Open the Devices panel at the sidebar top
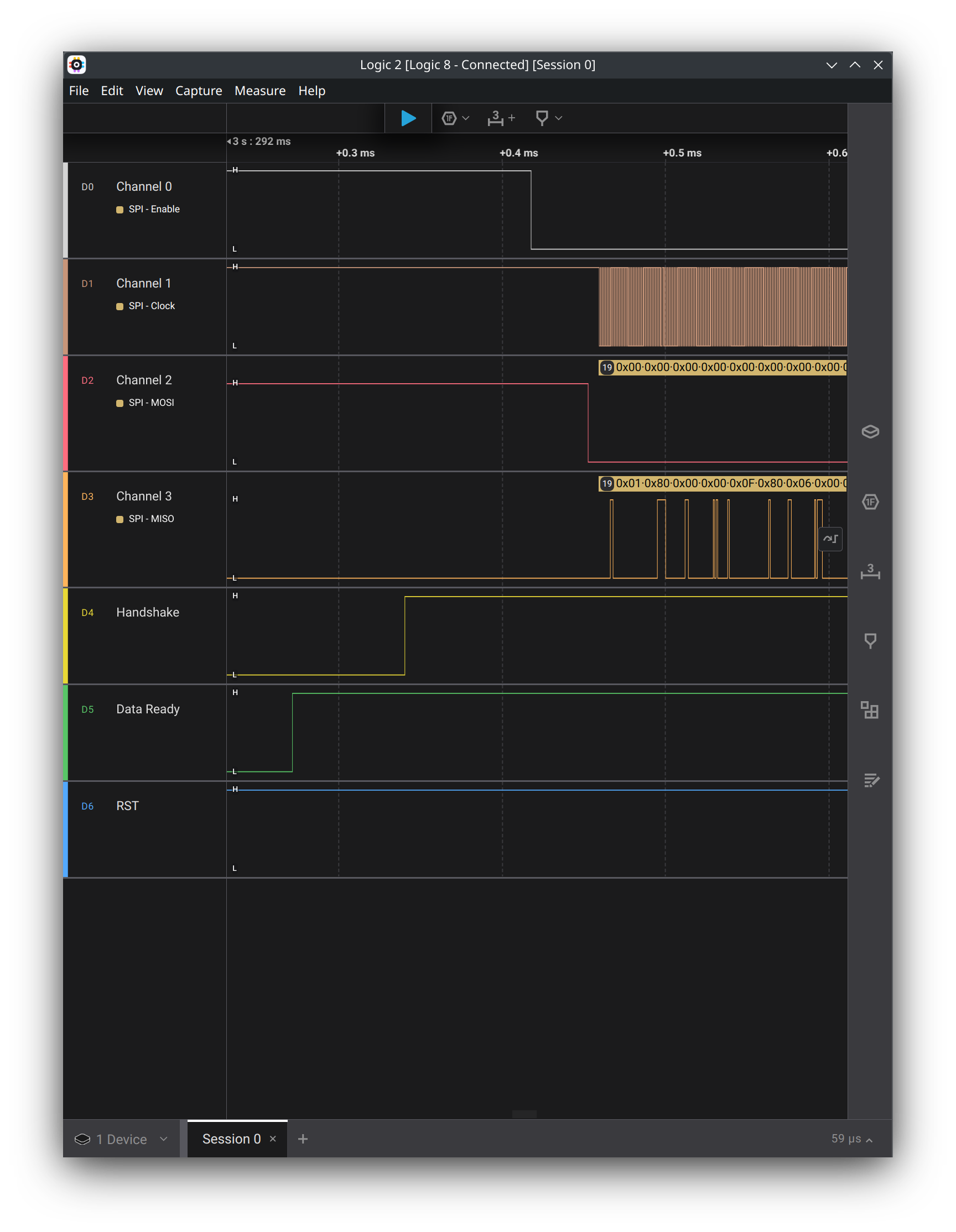Screen dimensions: 956x1232 tap(870, 431)
